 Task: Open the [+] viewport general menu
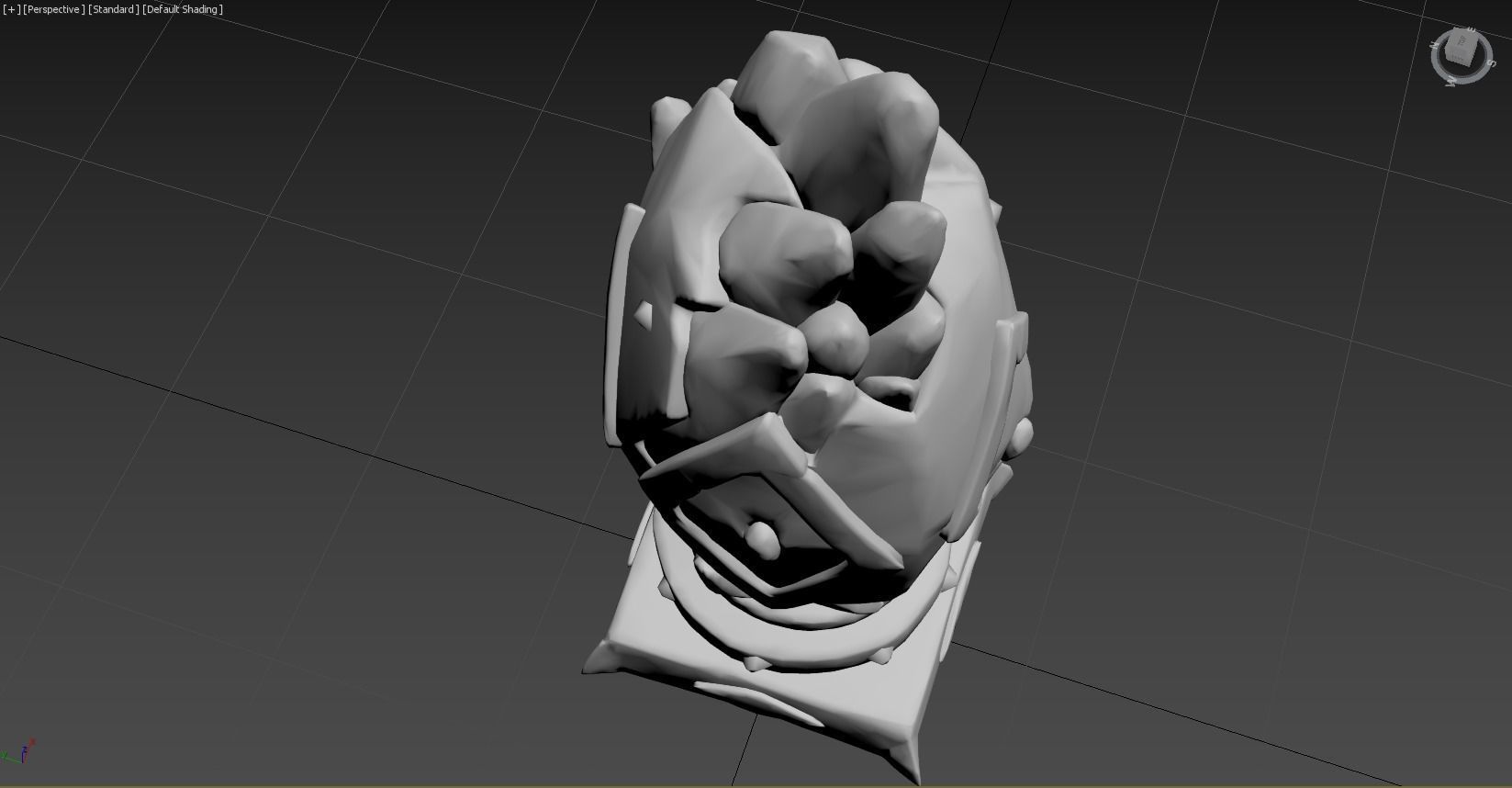coord(11,9)
